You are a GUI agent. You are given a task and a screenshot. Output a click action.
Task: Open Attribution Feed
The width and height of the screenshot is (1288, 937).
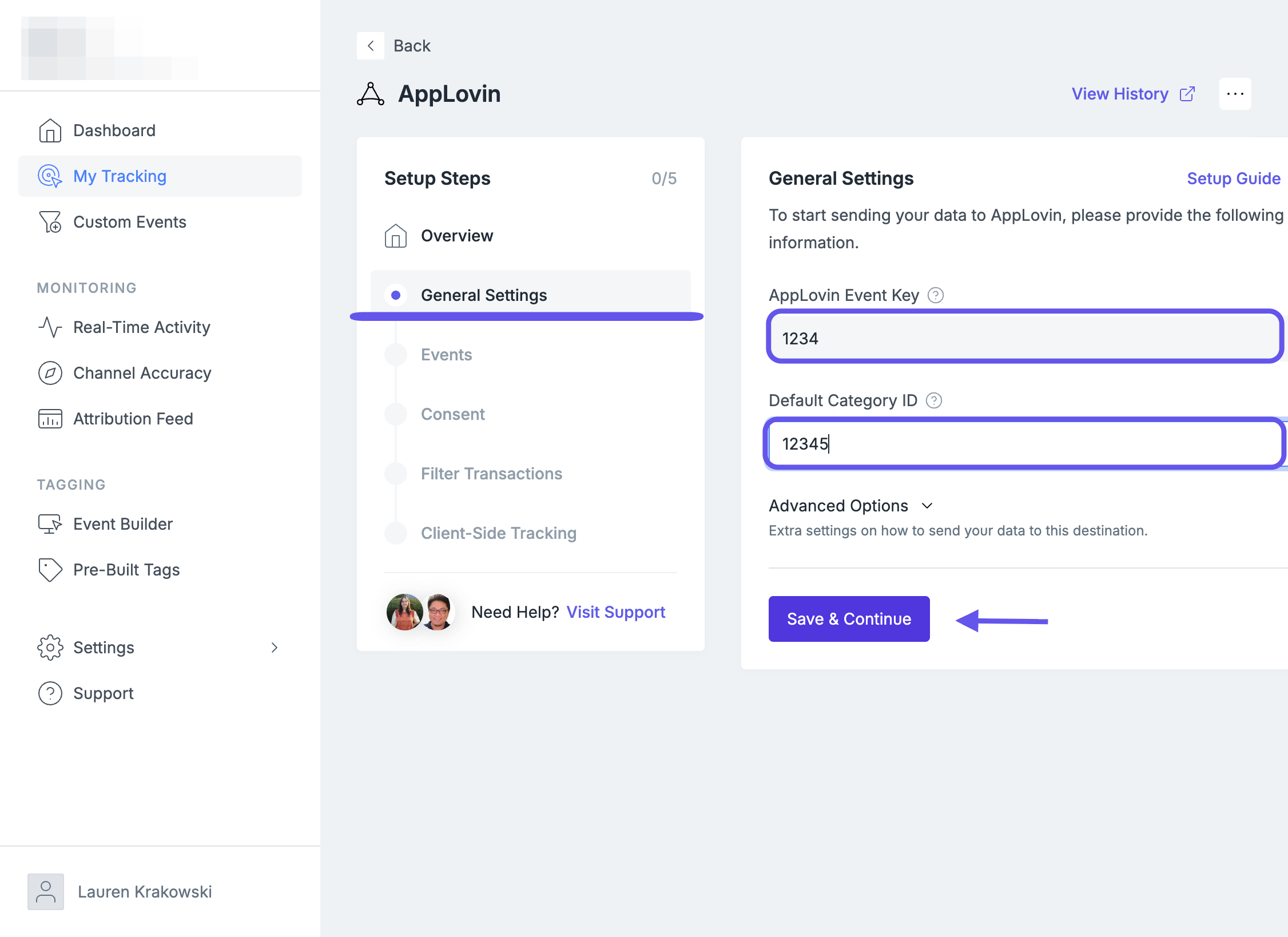160,419
